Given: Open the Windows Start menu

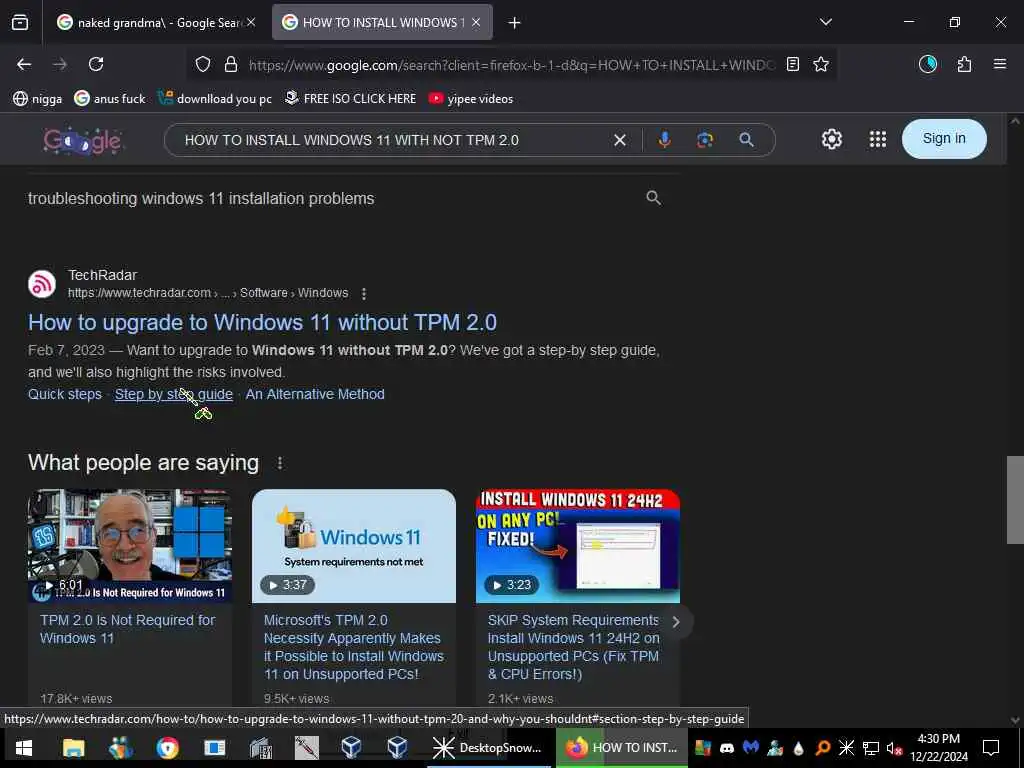Looking at the screenshot, I should click(x=24, y=748).
